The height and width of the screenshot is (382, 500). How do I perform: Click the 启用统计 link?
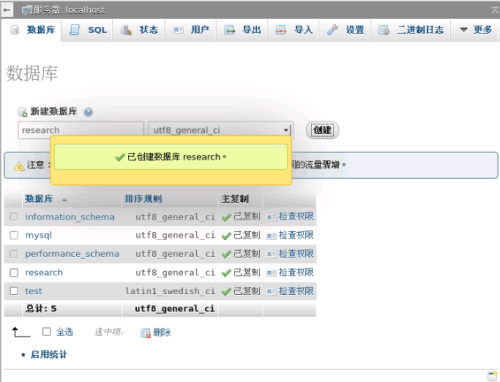click(x=49, y=354)
